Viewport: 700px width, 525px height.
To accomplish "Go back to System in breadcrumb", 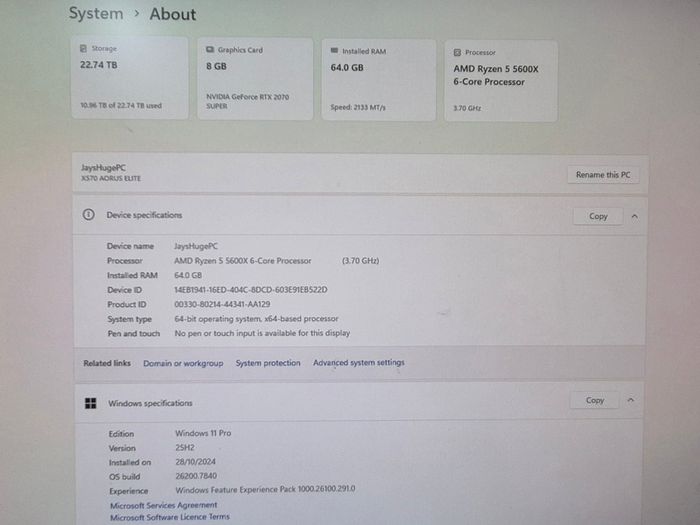I will (x=96, y=13).
